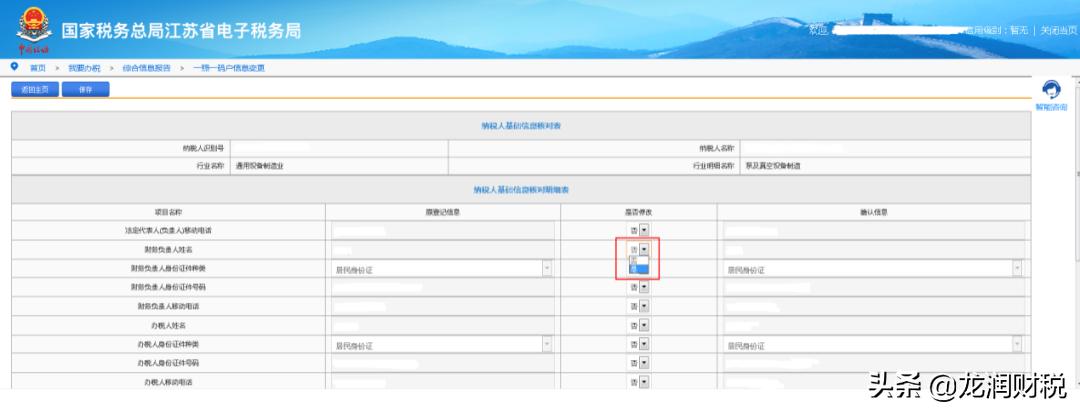Screen dimensions: 1080x413
Task: Click 纳税人基础信息核对明细表 section title
Action: [521, 189]
